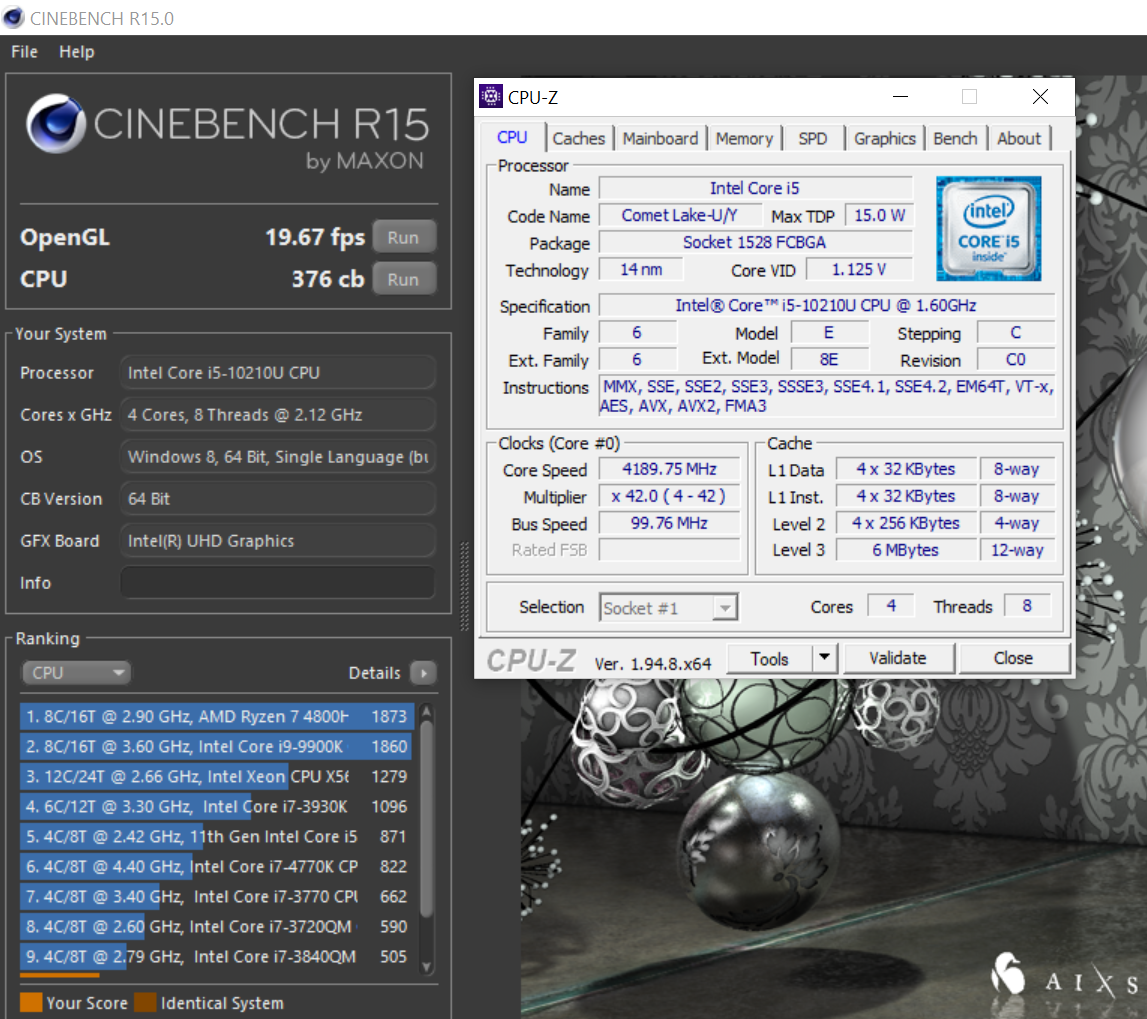This screenshot has height=1019, width=1147.
Task: Click the ranking list scroll up arrow
Action: coord(427,711)
